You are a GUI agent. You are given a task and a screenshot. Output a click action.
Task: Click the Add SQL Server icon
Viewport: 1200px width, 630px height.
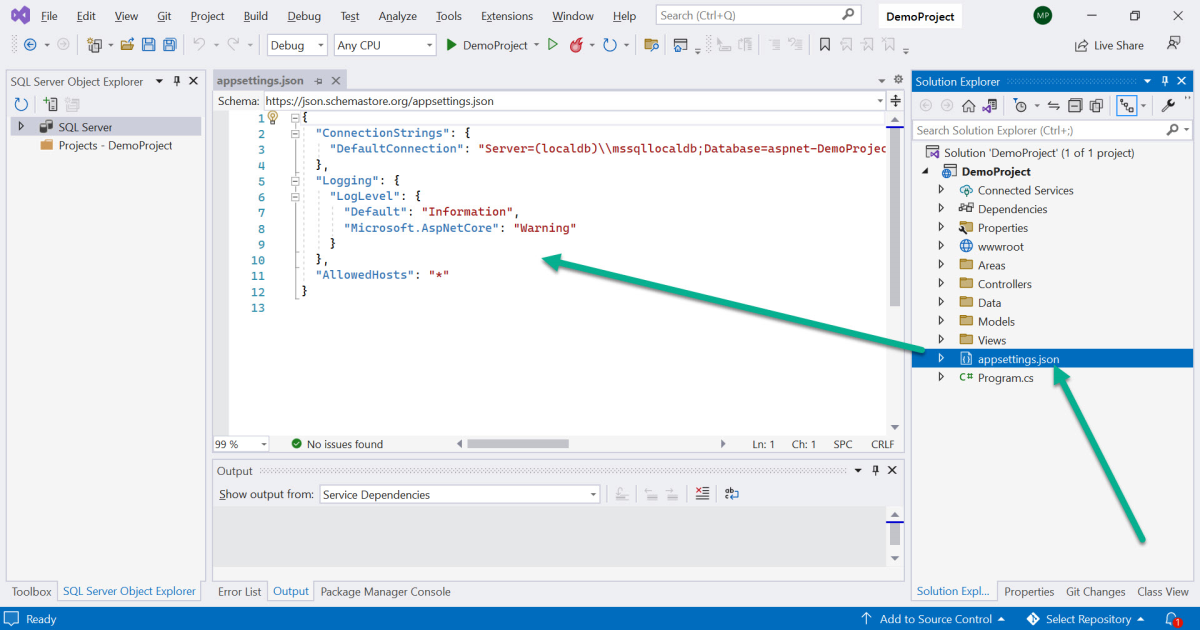click(x=50, y=104)
